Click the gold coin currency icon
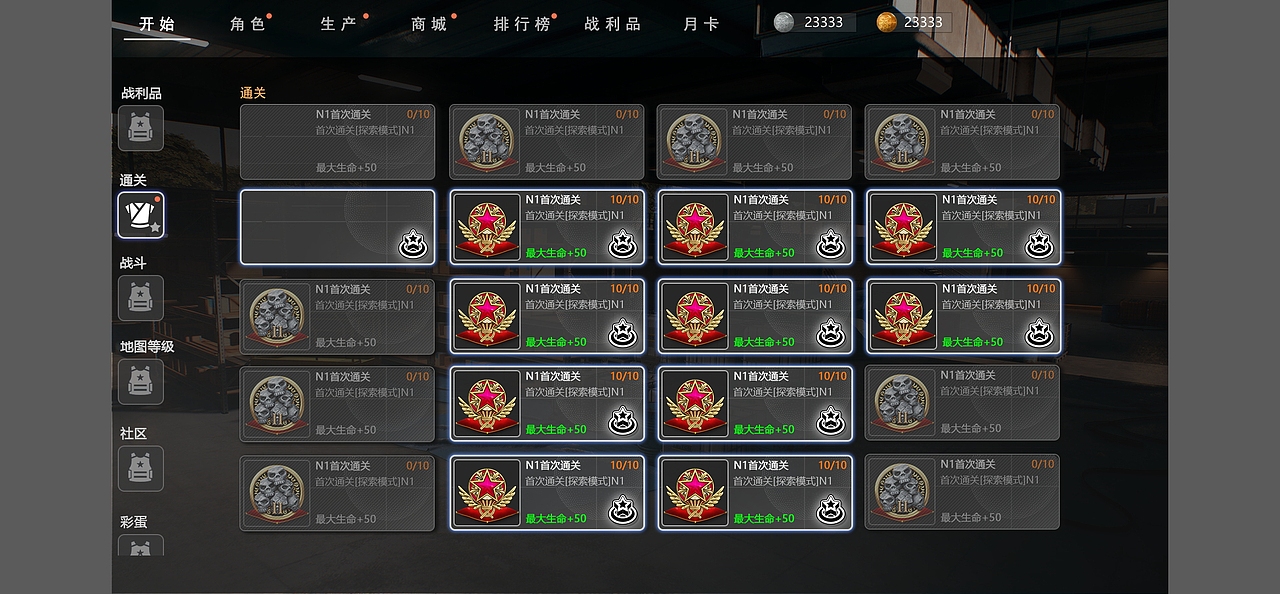This screenshot has width=1280, height=594. coord(886,22)
